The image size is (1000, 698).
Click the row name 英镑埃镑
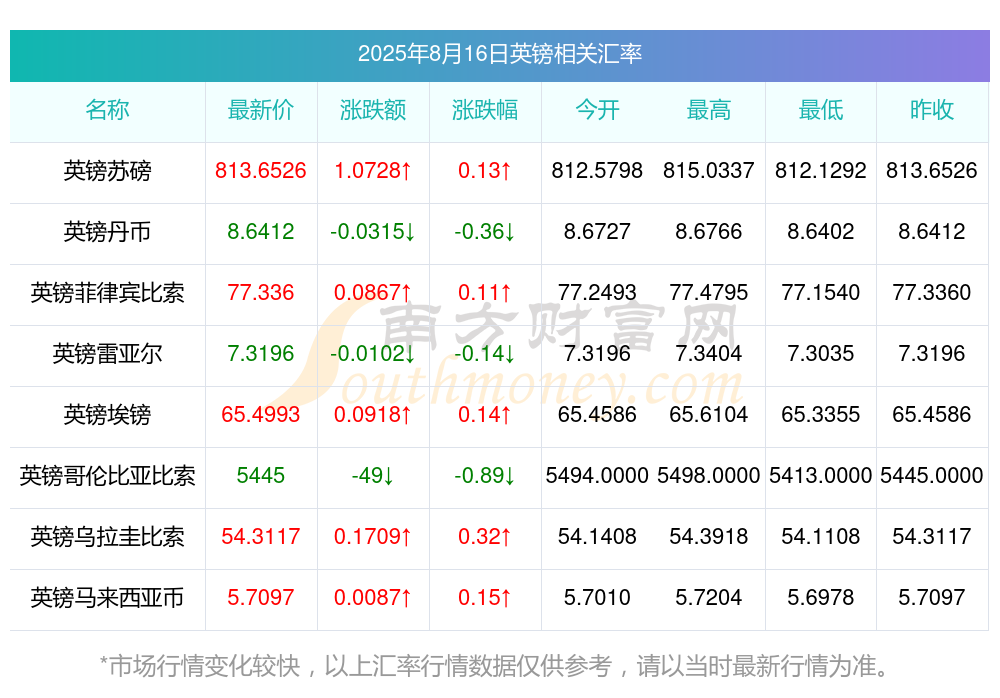(x=107, y=415)
